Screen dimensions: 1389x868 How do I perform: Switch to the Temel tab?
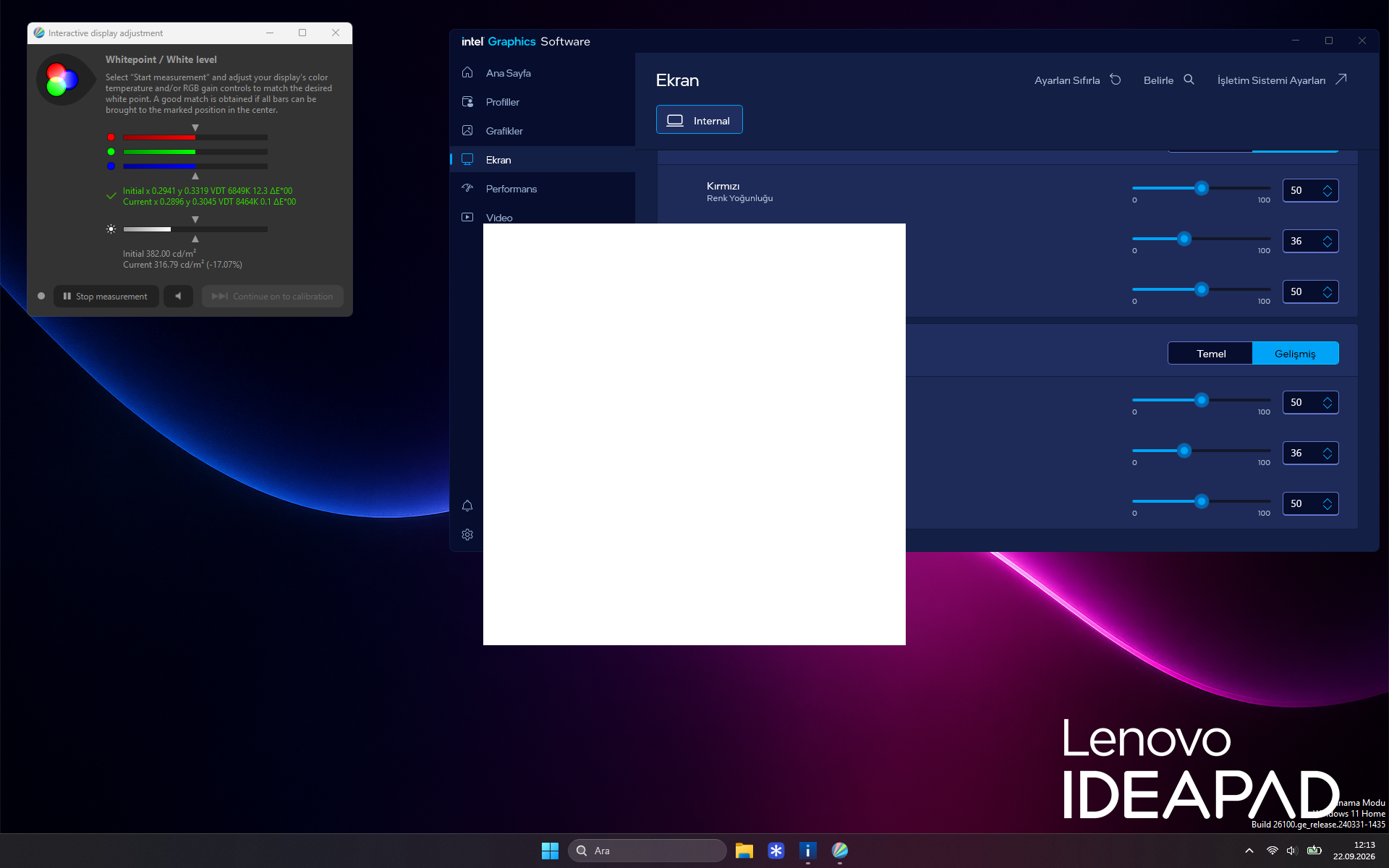click(x=1210, y=354)
